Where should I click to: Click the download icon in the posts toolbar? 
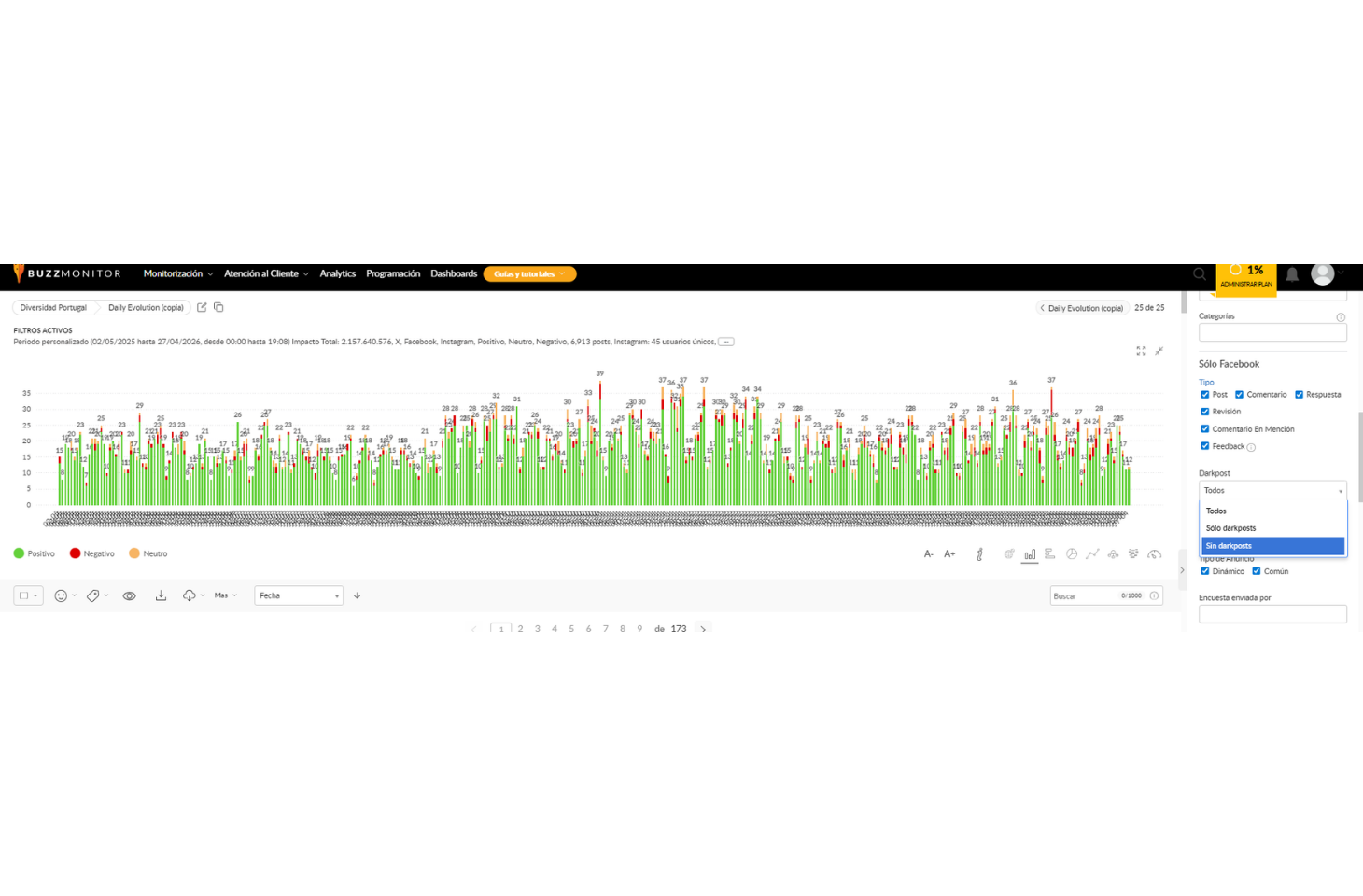coord(161,595)
